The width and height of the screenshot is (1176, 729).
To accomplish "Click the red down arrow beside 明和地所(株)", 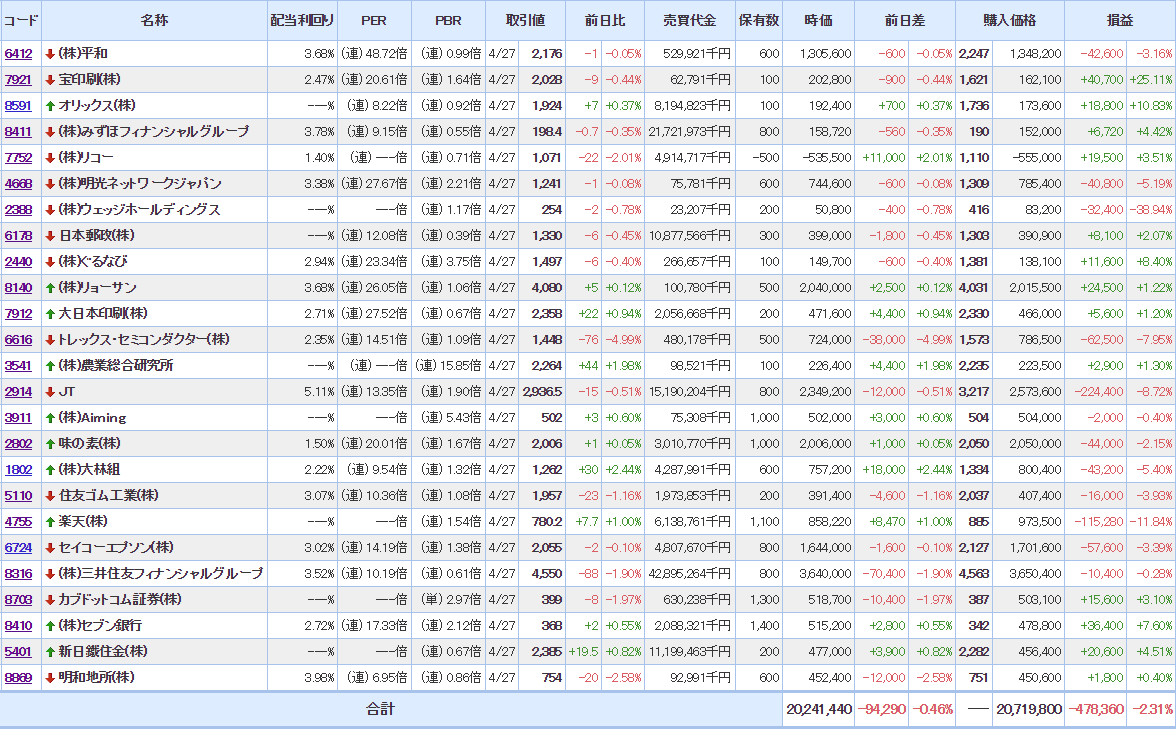I will (50, 678).
